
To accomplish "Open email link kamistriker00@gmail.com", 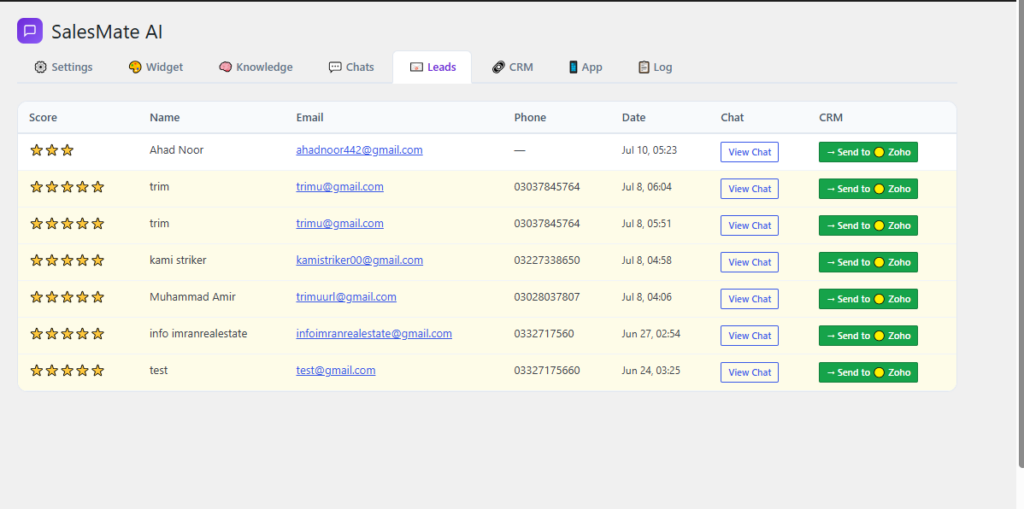I will [x=359, y=260].
